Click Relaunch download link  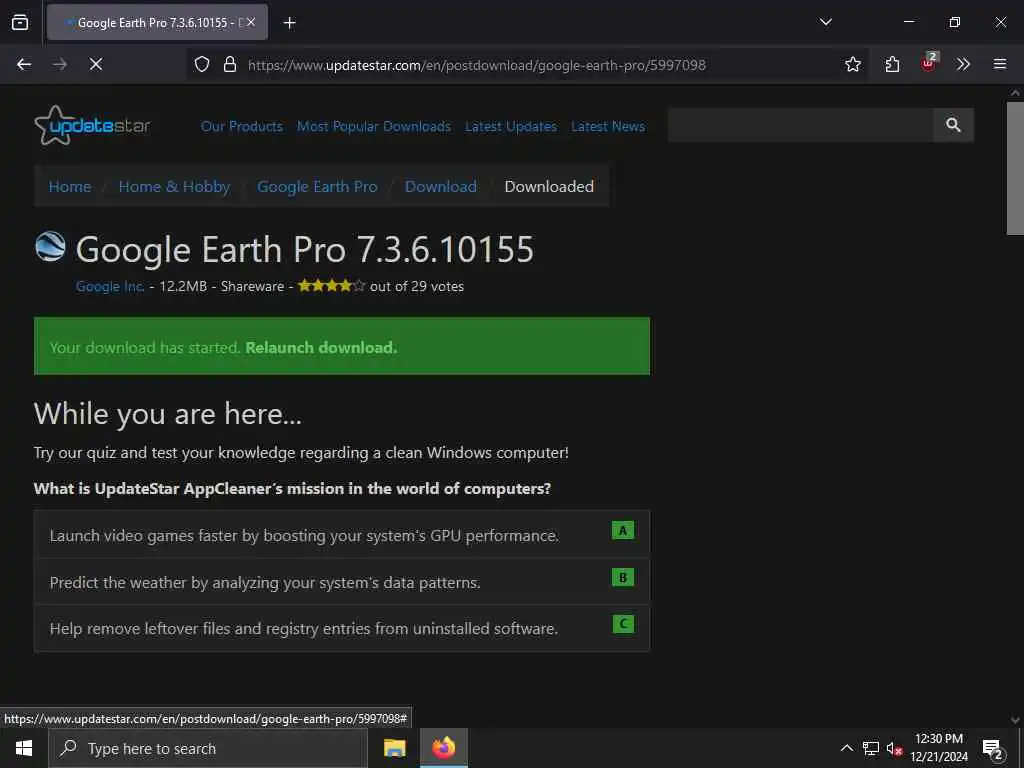pyautogui.click(x=321, y=347)
